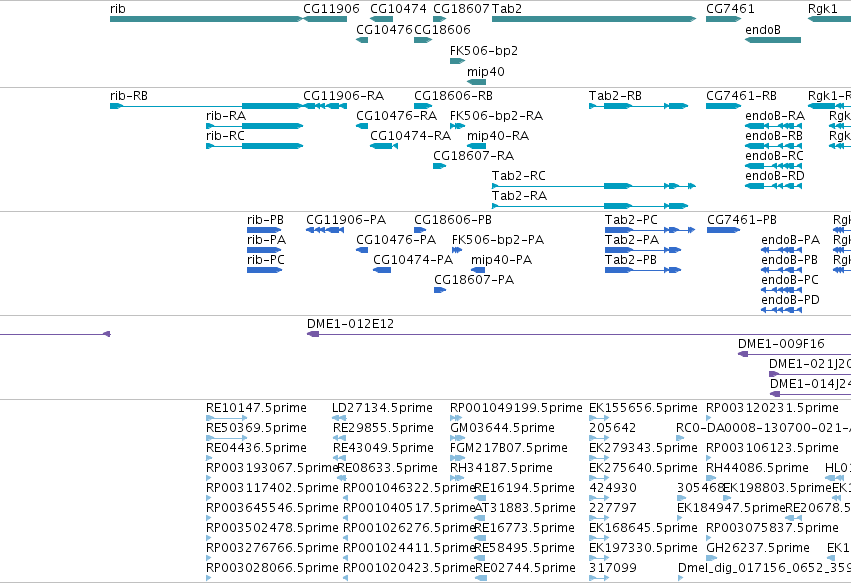This screenshot has height=583, width=851.
Task: Click the RE10147.5prime EST label
Action: pyautogui.click(x=256, y=408)
